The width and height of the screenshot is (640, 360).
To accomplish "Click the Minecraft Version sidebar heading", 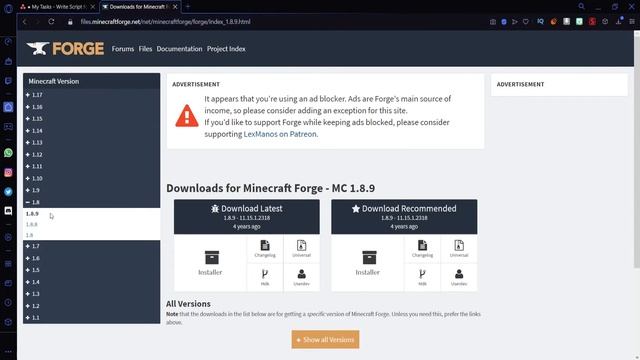I will click(x=53, y=81).
